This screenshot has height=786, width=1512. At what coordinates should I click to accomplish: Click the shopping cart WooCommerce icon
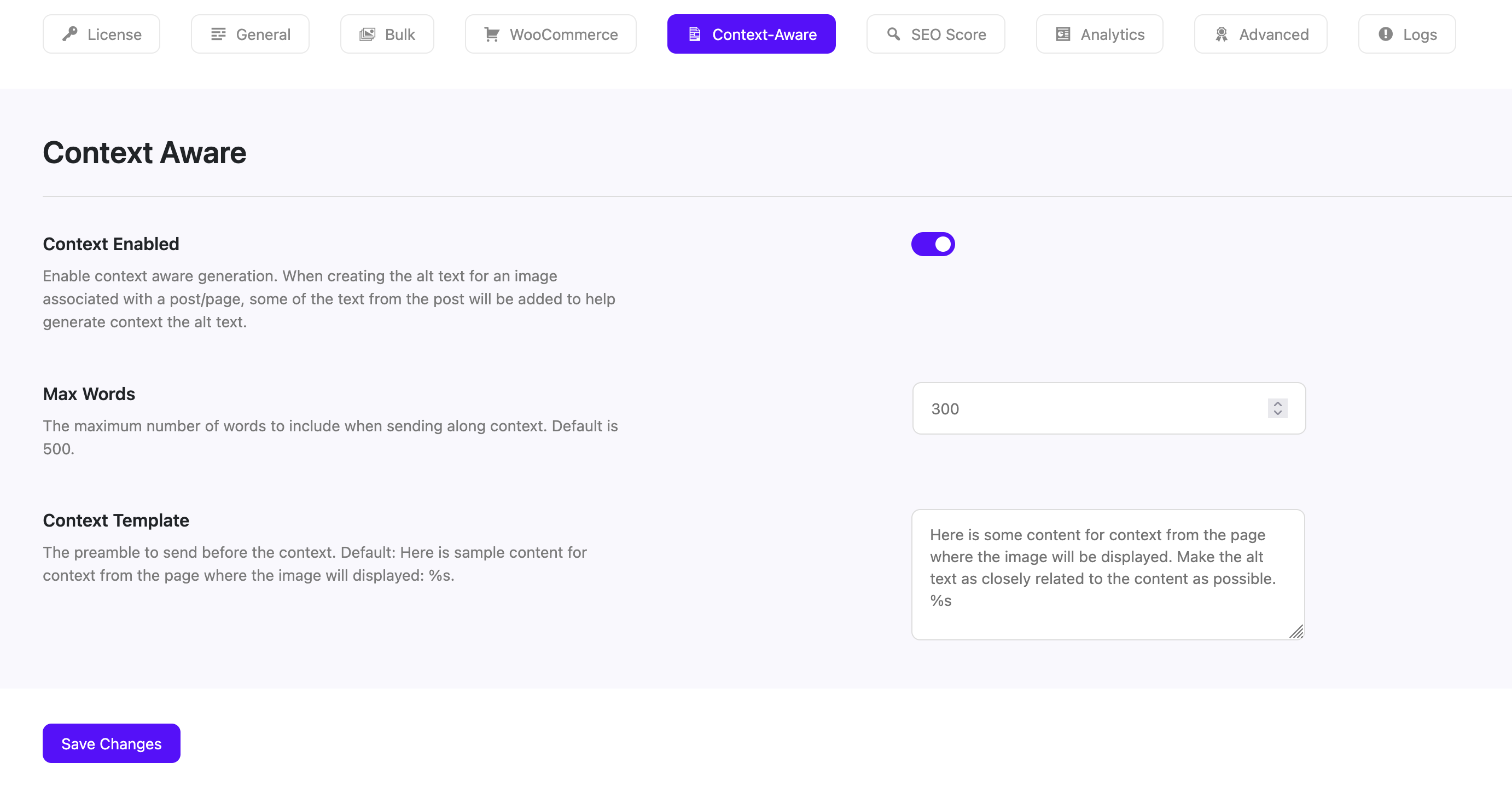tap(491, 34)
